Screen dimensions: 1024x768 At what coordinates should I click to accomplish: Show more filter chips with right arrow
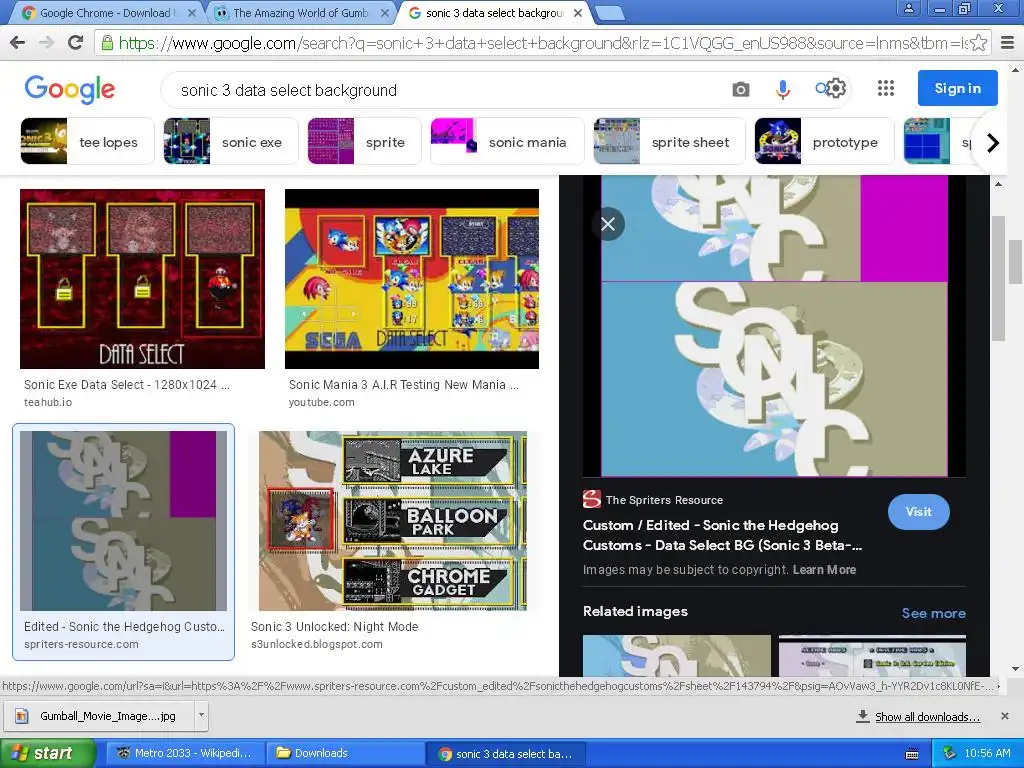pyautogui.click(x=993, y=142)
